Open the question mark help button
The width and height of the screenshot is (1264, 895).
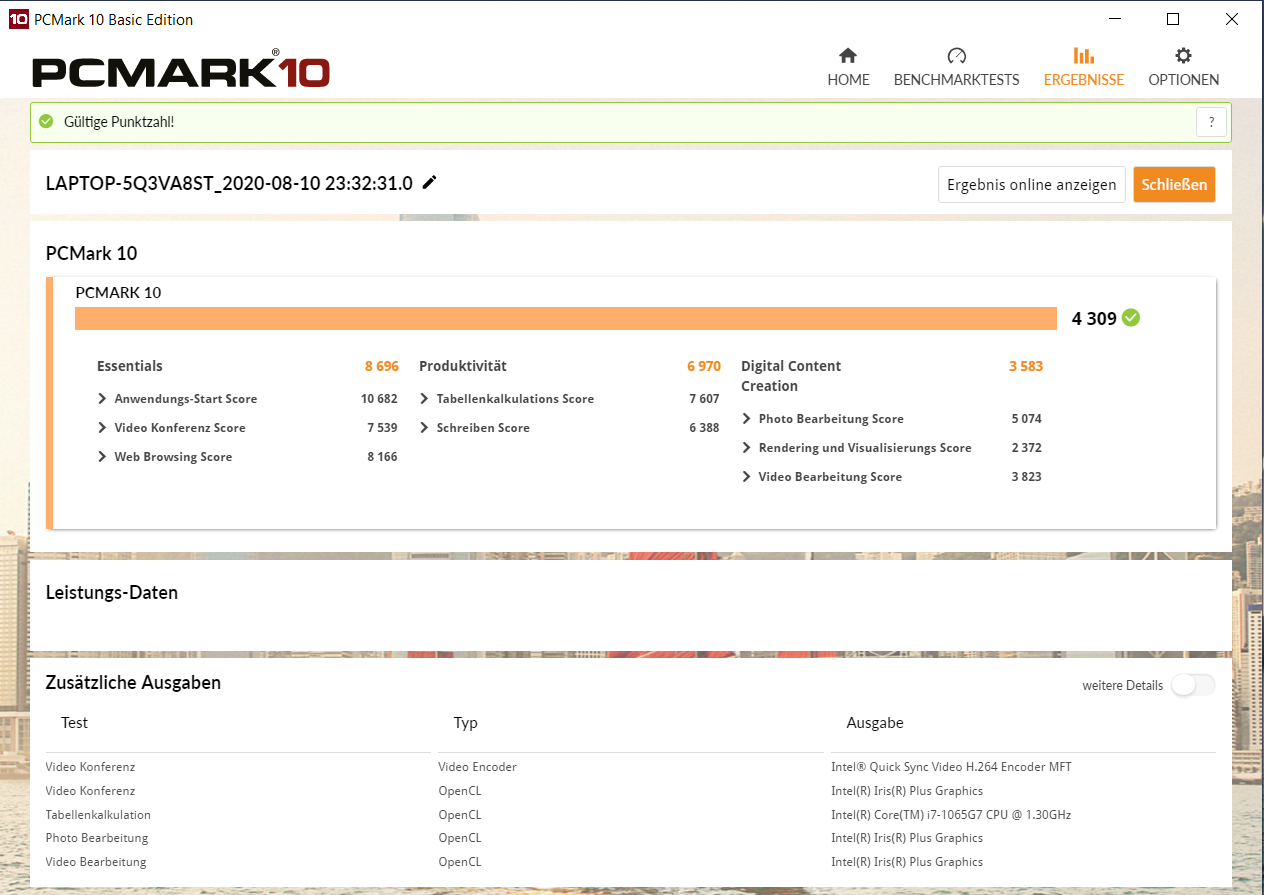tap(1211, 122)
